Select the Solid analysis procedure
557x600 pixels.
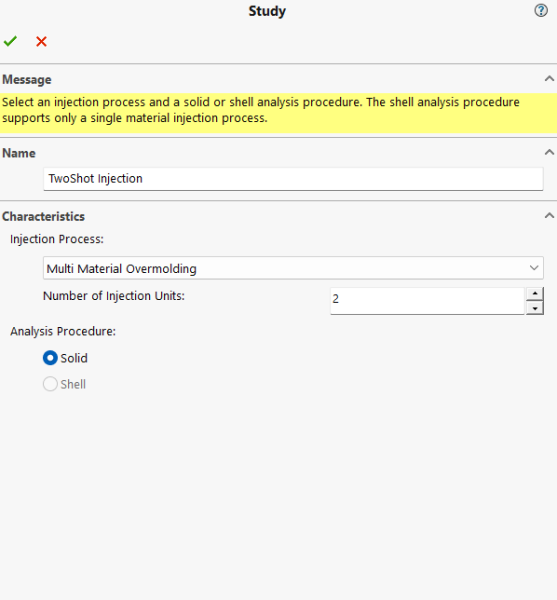(50, 358)
